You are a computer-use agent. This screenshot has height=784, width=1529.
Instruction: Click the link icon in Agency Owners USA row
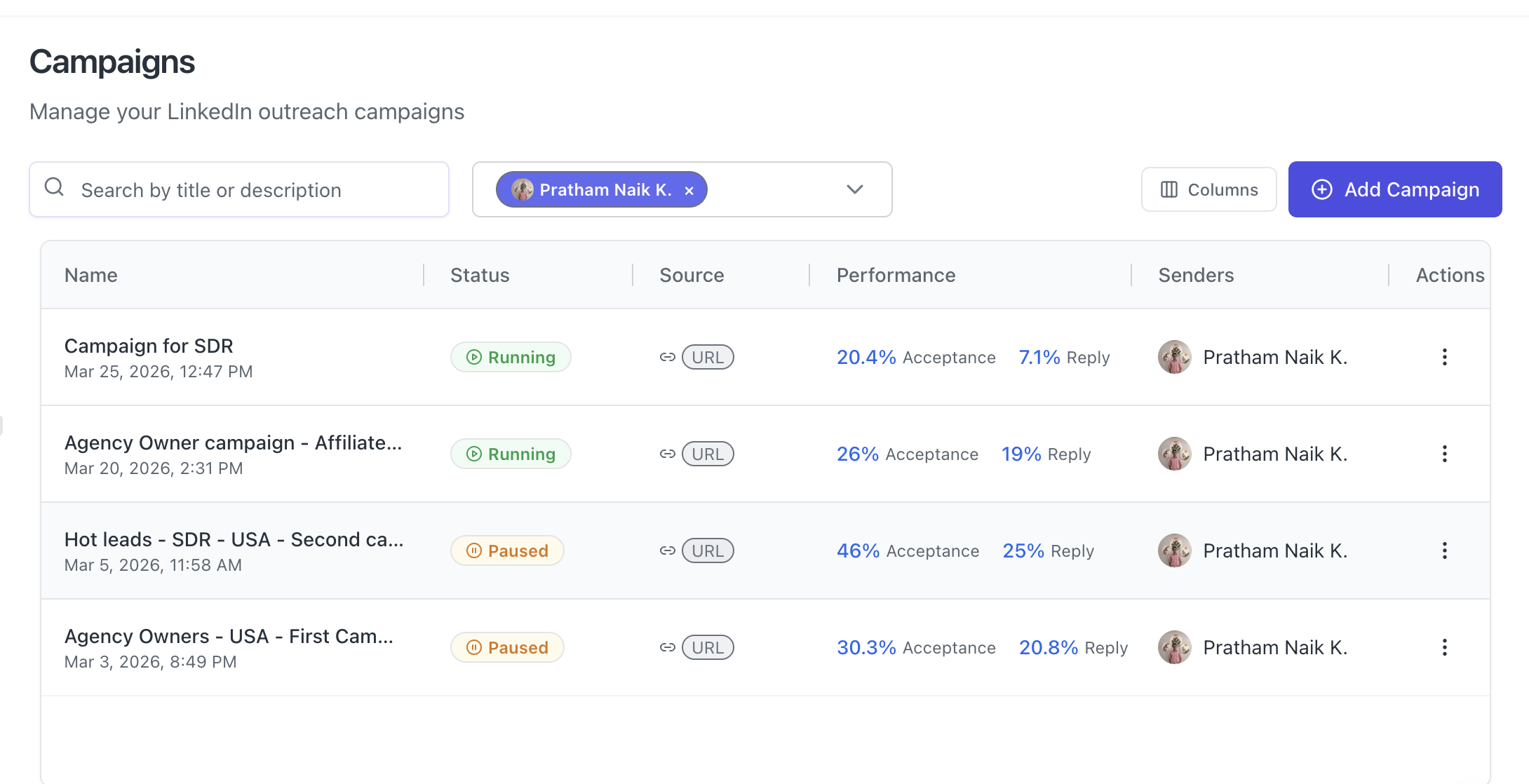(x=667, y=647)
